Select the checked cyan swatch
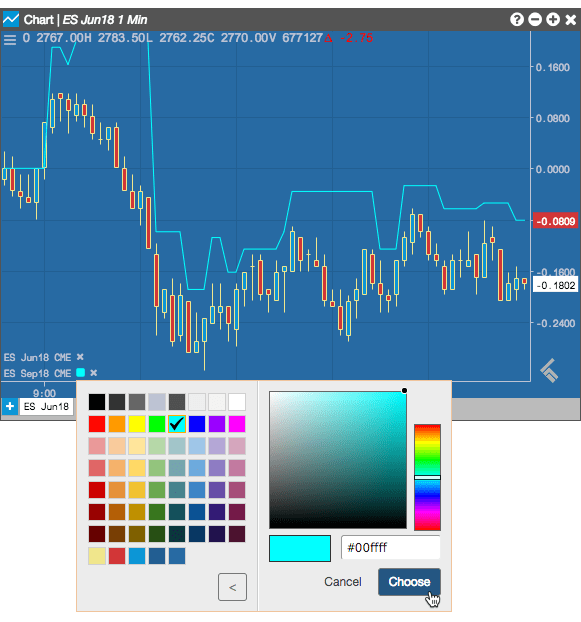 click(177, 424)
